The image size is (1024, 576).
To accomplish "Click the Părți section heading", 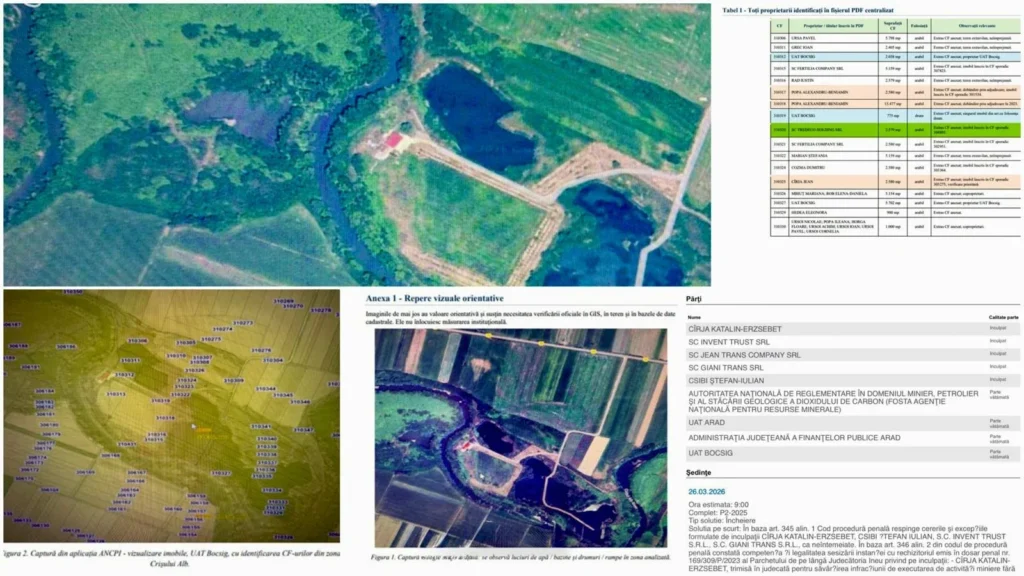I will (694, 299).
